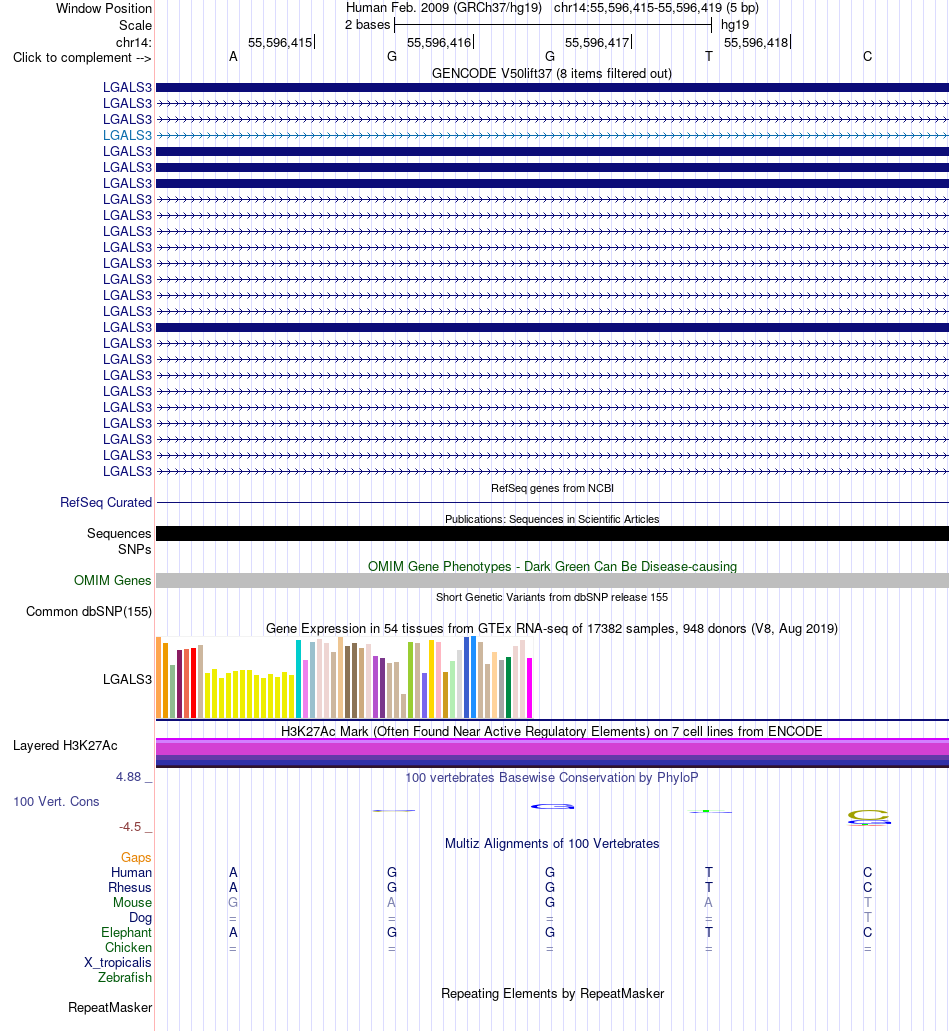Click the black Publications Sequences bar
The height and width of the screenshot is (1031, 950).
pos(552,533)
